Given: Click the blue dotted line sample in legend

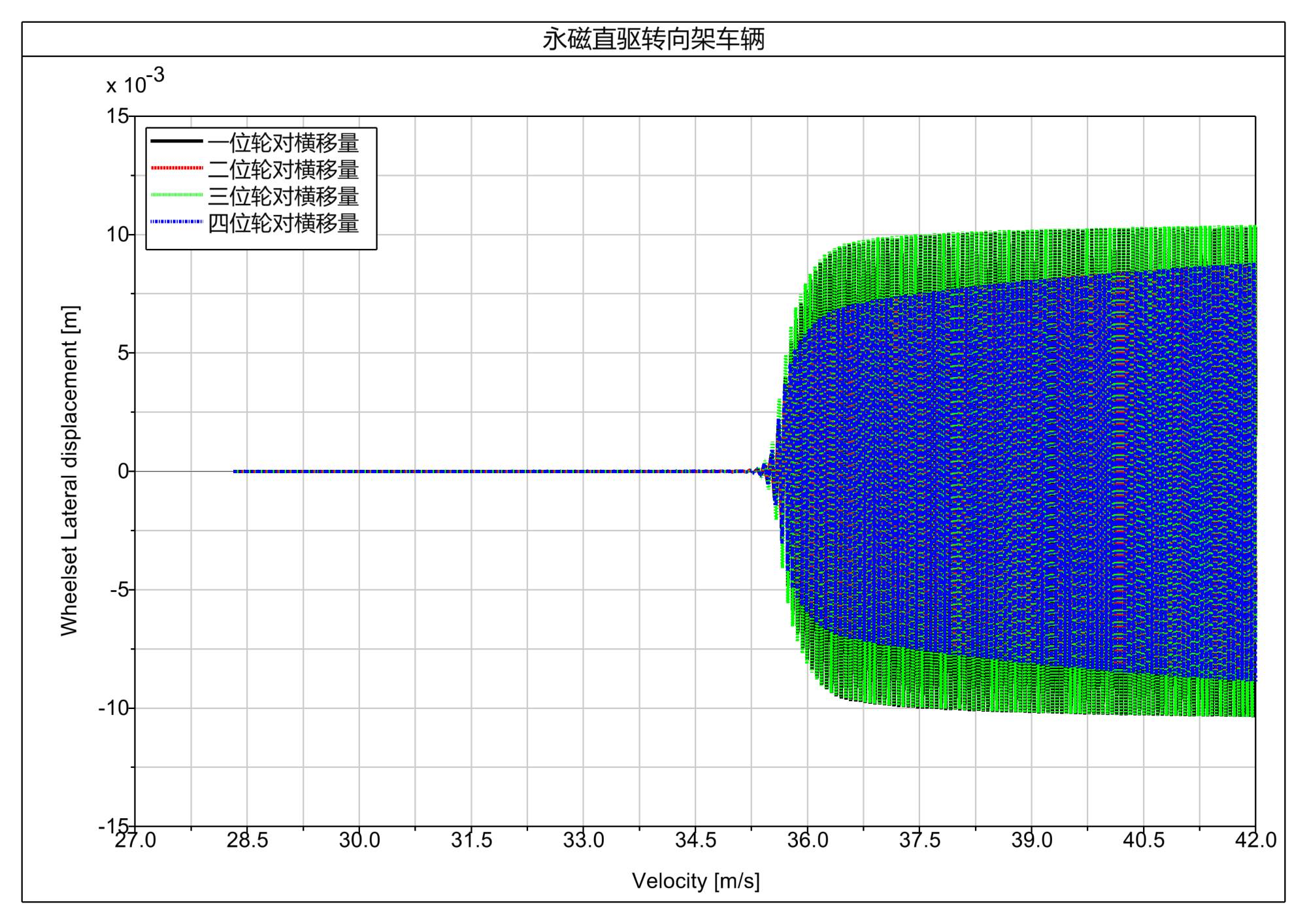Looking at the screenshot, I should click(x=176, y=222).
